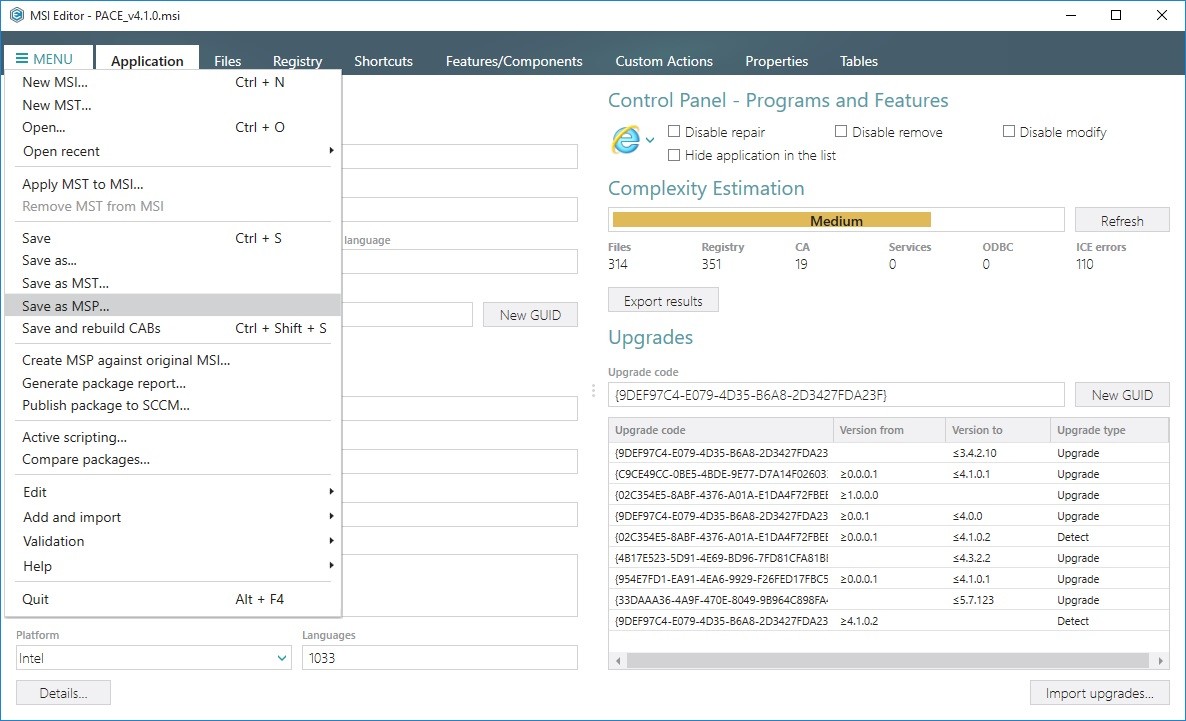1186x721 pixels.
Task: Click the upgrades table horizontal scrollbar
Action: coord(889,660)
